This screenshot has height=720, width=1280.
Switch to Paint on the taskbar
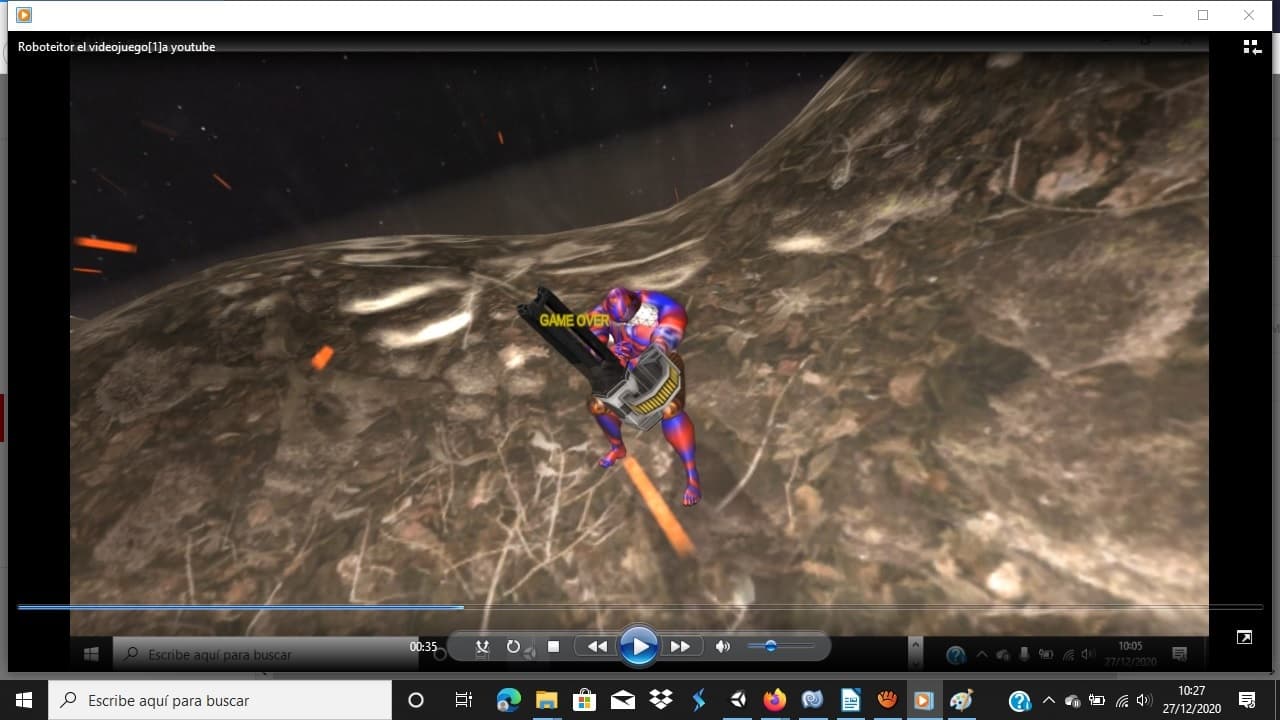(x=962, y=700)
